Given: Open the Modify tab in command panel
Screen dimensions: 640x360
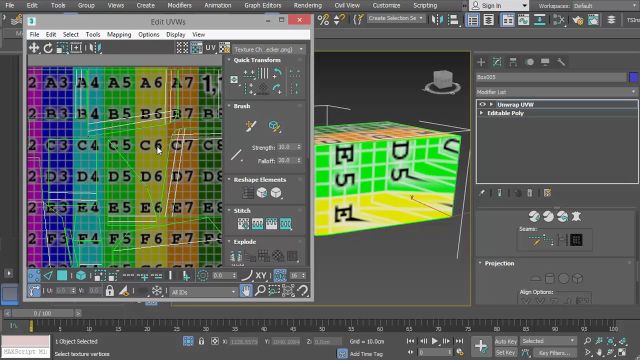Looking at the screenshot, I should pos(497,62).
